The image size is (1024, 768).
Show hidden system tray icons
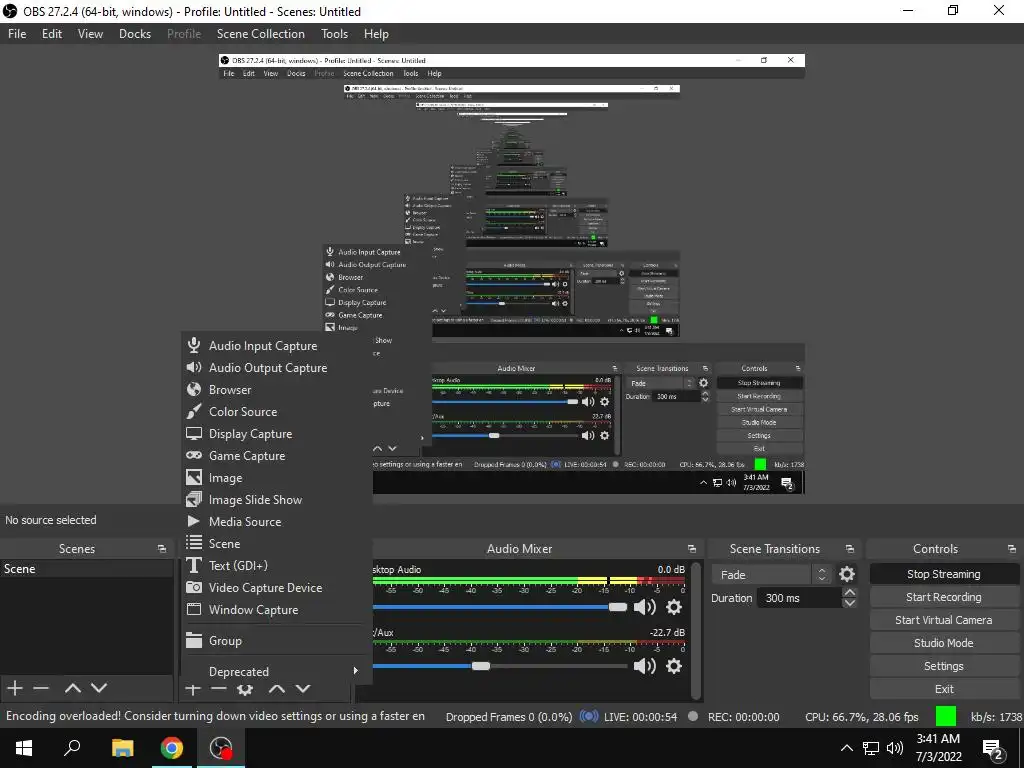point(846,748)
